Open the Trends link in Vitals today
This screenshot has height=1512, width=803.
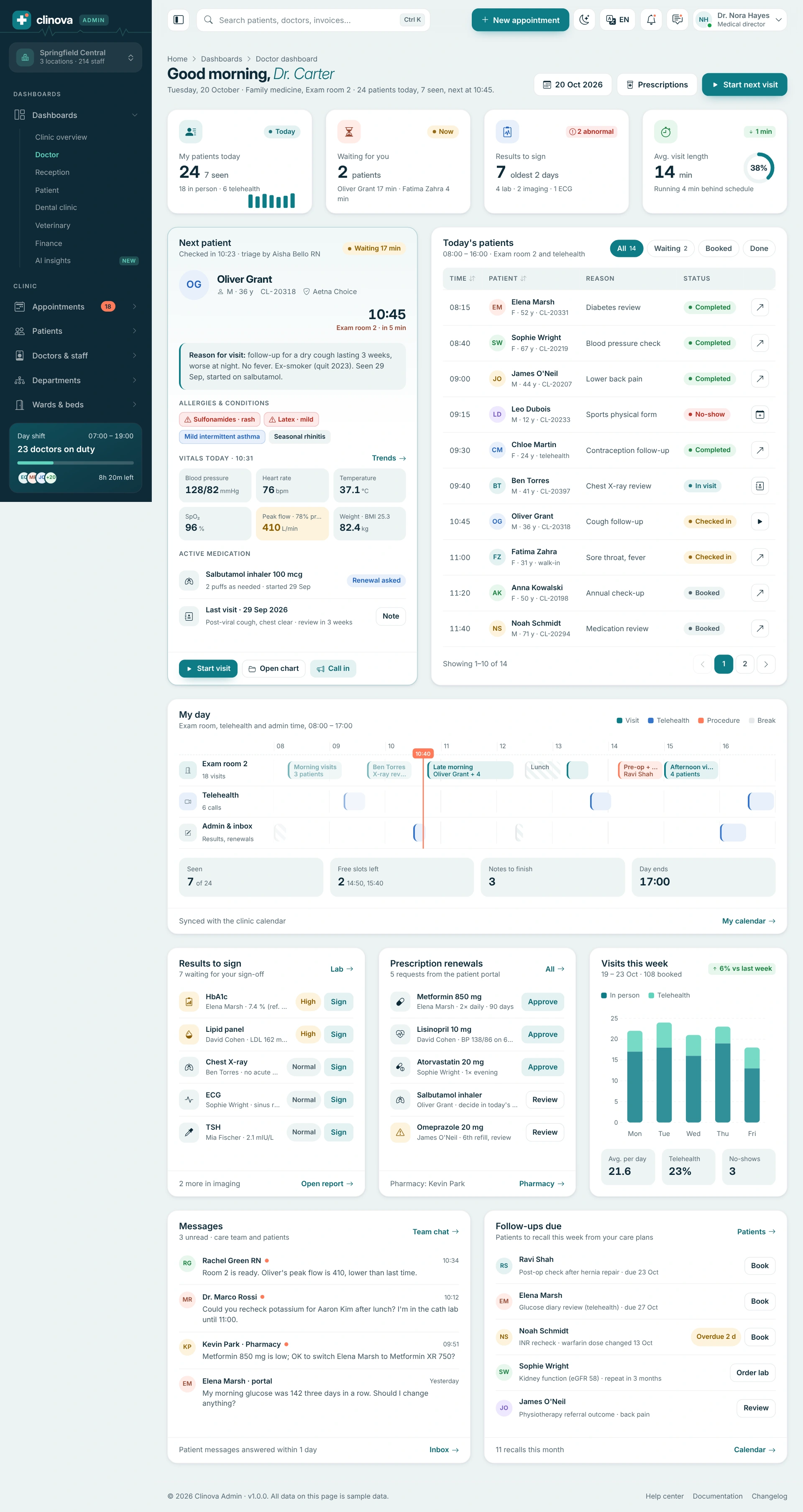(x=389, y=458)
